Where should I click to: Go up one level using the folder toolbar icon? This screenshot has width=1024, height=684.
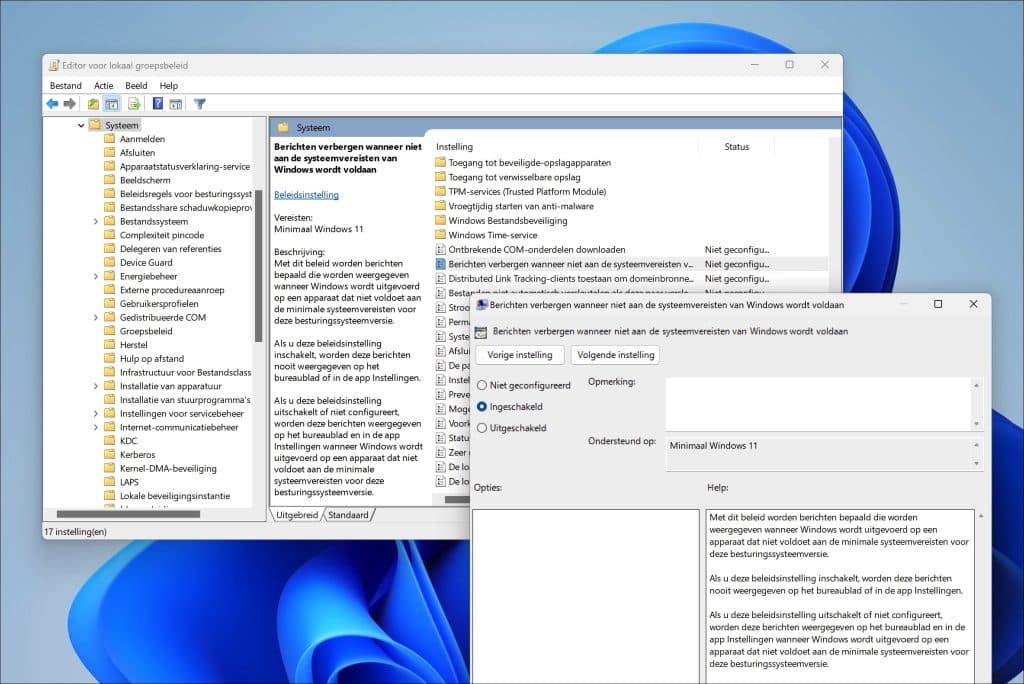[93, 103]
